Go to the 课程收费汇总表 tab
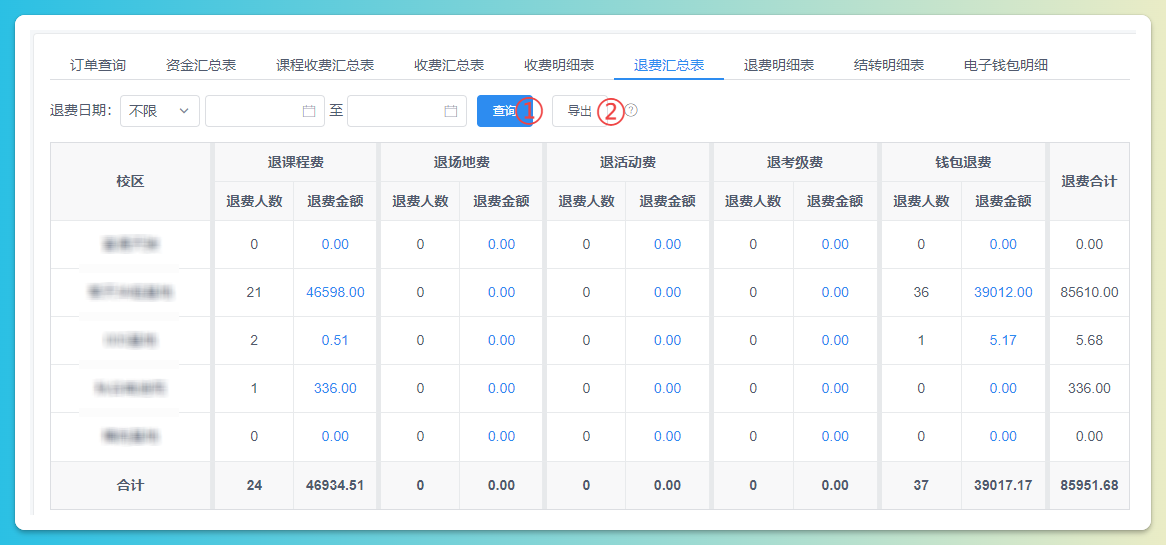The height and width of the screenshot is (545, 1166). pyautogui.click(x=325, y=65)
